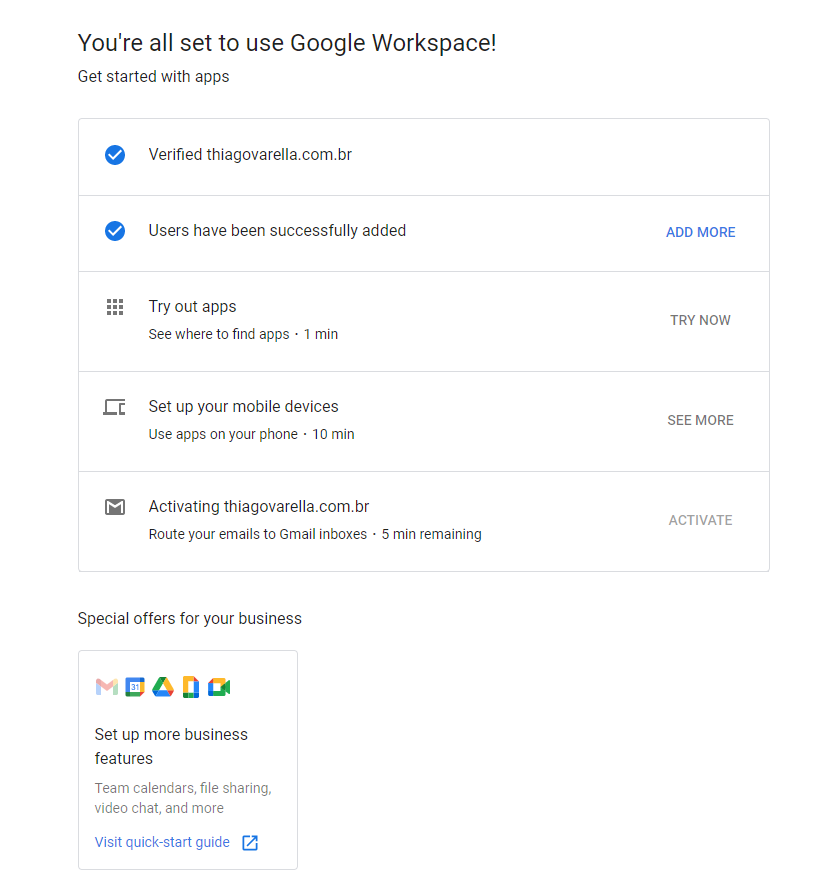Open the Visit quick-start guide link
This screenshot has width=835, height=877.
[x=162, y=842]
